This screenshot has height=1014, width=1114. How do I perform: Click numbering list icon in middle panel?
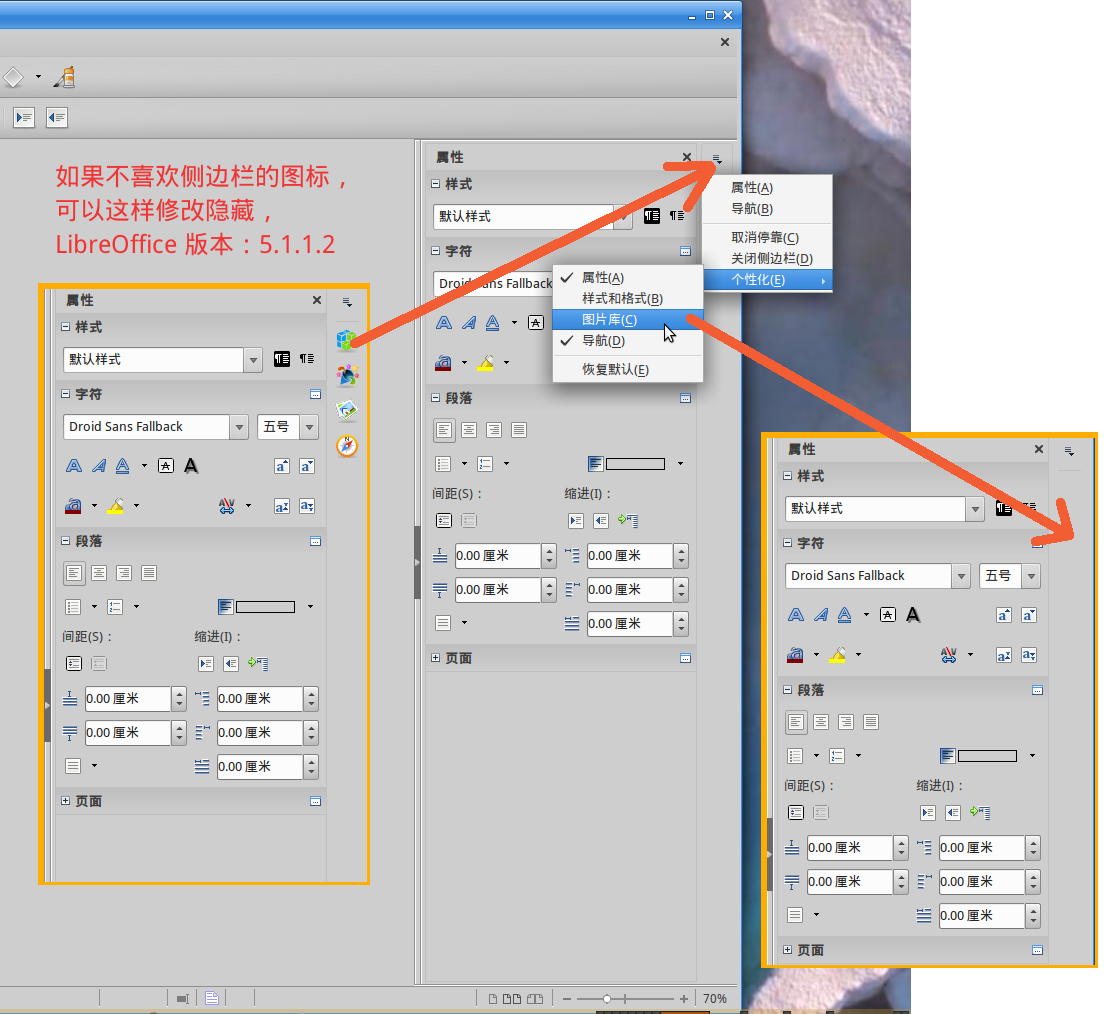pos(485,464)
